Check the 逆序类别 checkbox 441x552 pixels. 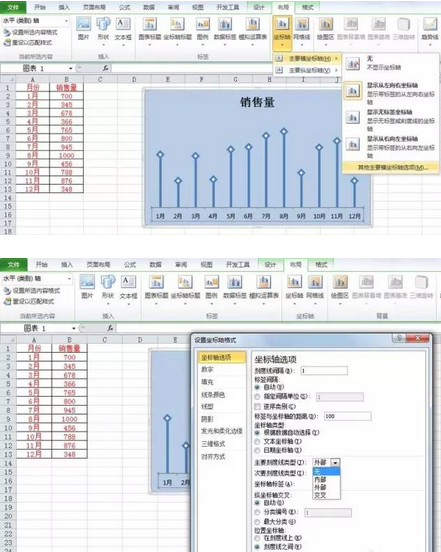(x=258, y=407)
